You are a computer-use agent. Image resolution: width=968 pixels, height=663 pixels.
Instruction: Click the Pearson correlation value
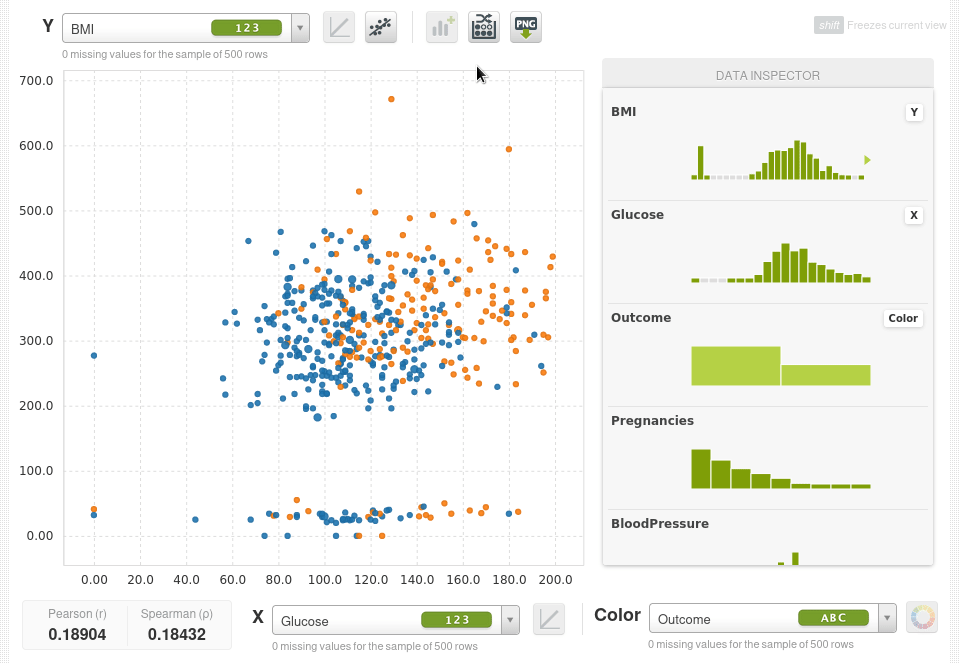click(77, 634)
